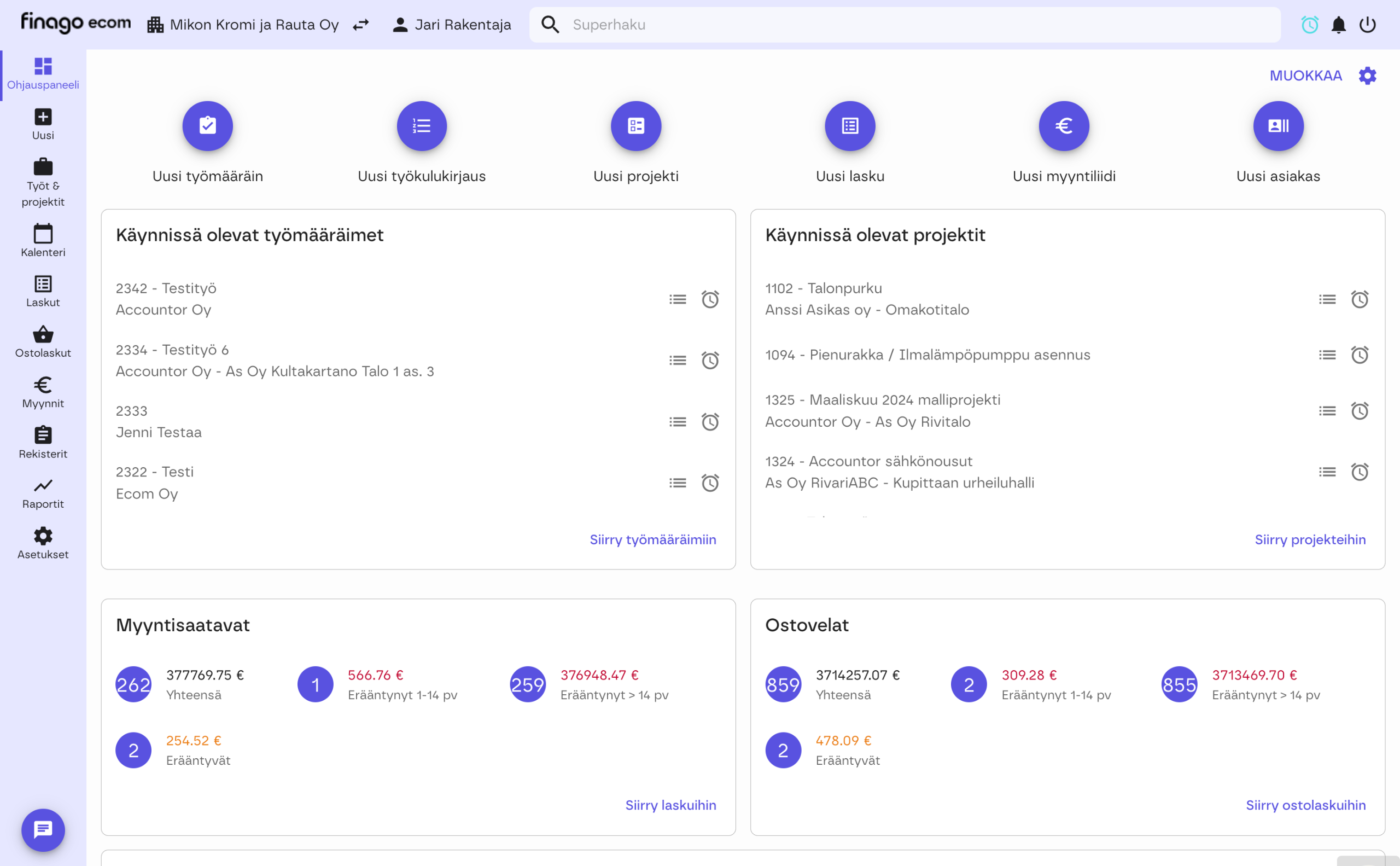Start timer on 2342 Testityö work order
This screenshot has height=866, width=1400.
709,299
